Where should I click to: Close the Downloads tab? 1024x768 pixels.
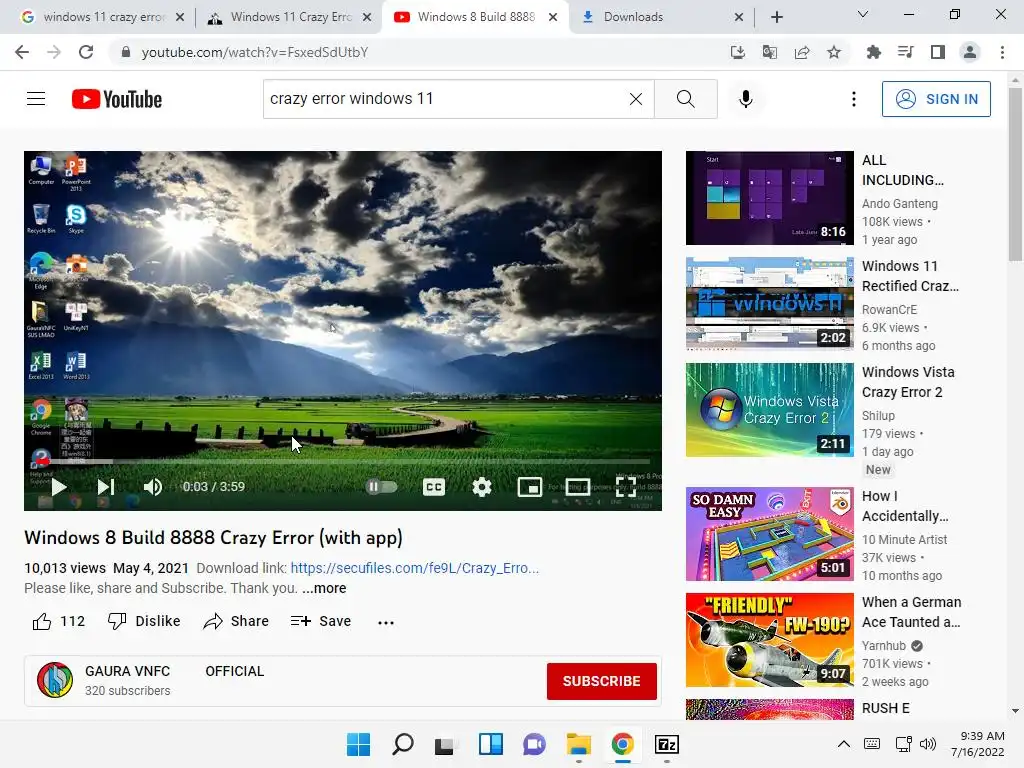[x=739, y=17]
